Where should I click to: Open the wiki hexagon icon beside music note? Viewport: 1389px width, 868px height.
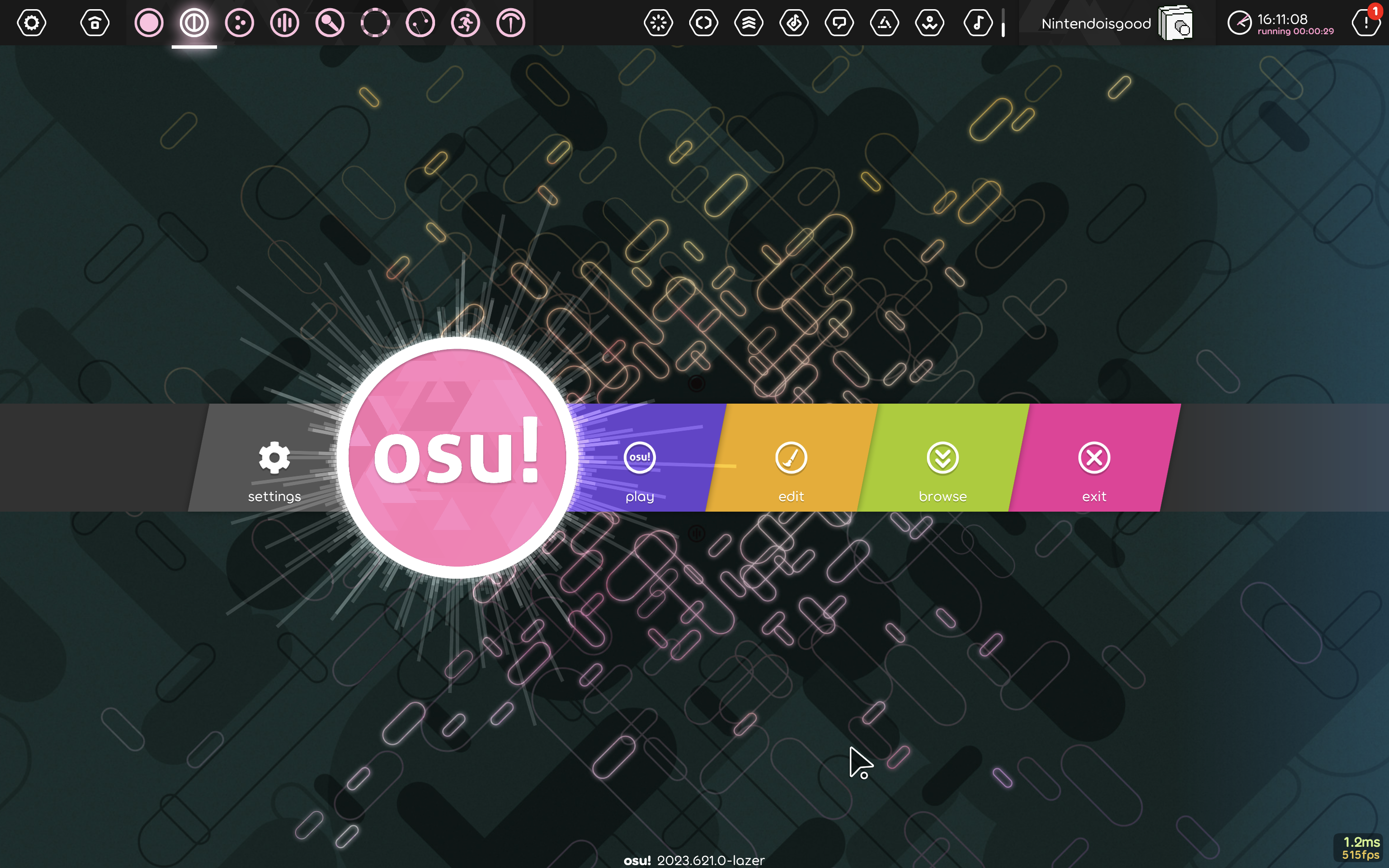pos(930,23)
